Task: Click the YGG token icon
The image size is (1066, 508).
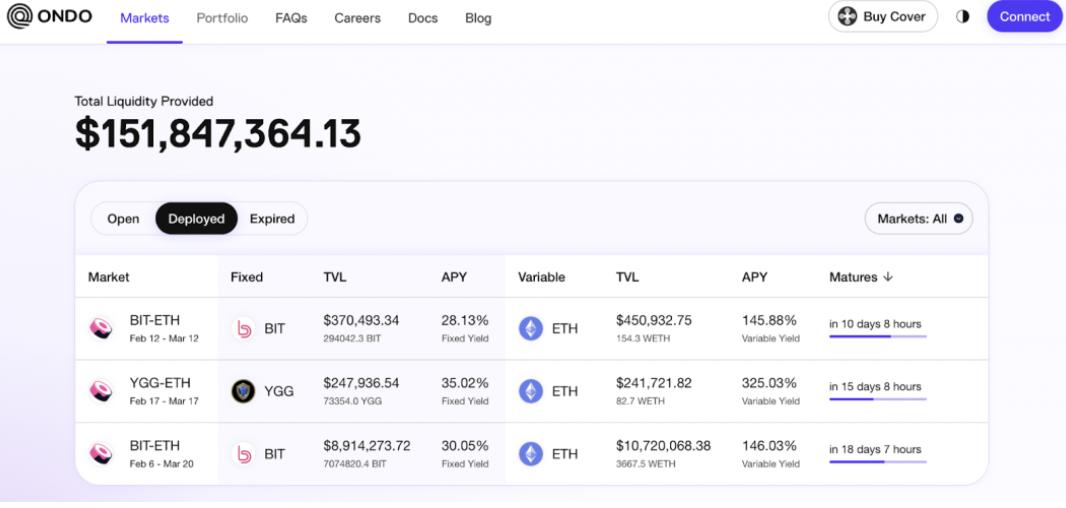Action: point(243,391)
